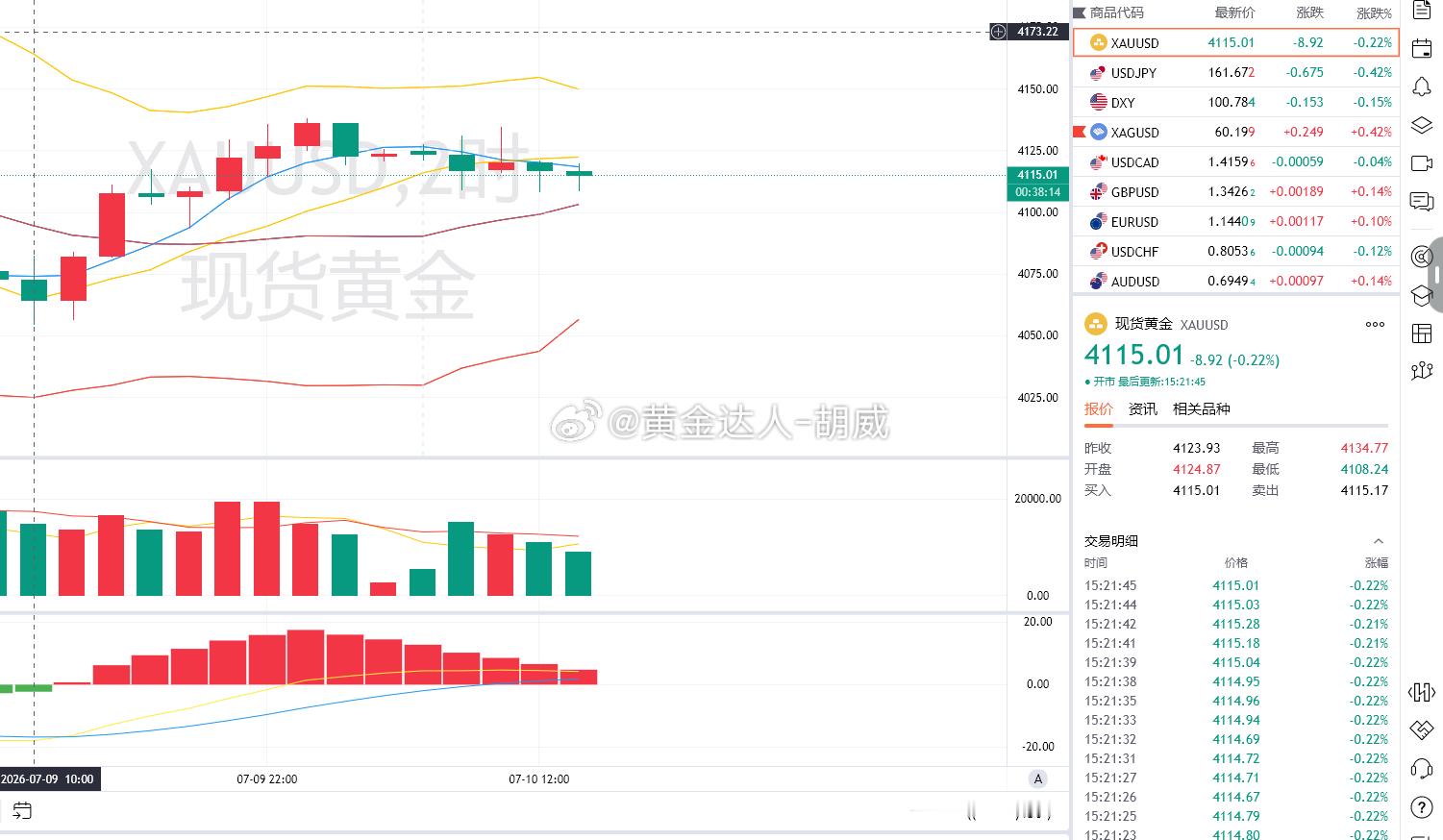1443x840 pixels.
Task: Click the 07-10 12:00 time axis label
Action: click(539, 778)
